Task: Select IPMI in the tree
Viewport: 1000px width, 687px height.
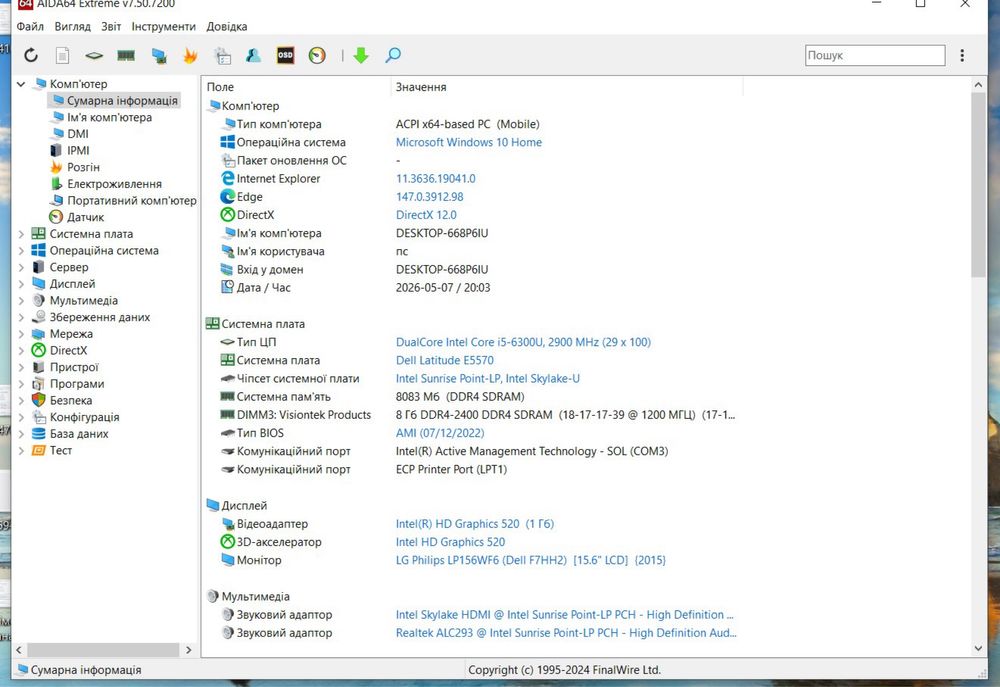Action: pos(78,151)
